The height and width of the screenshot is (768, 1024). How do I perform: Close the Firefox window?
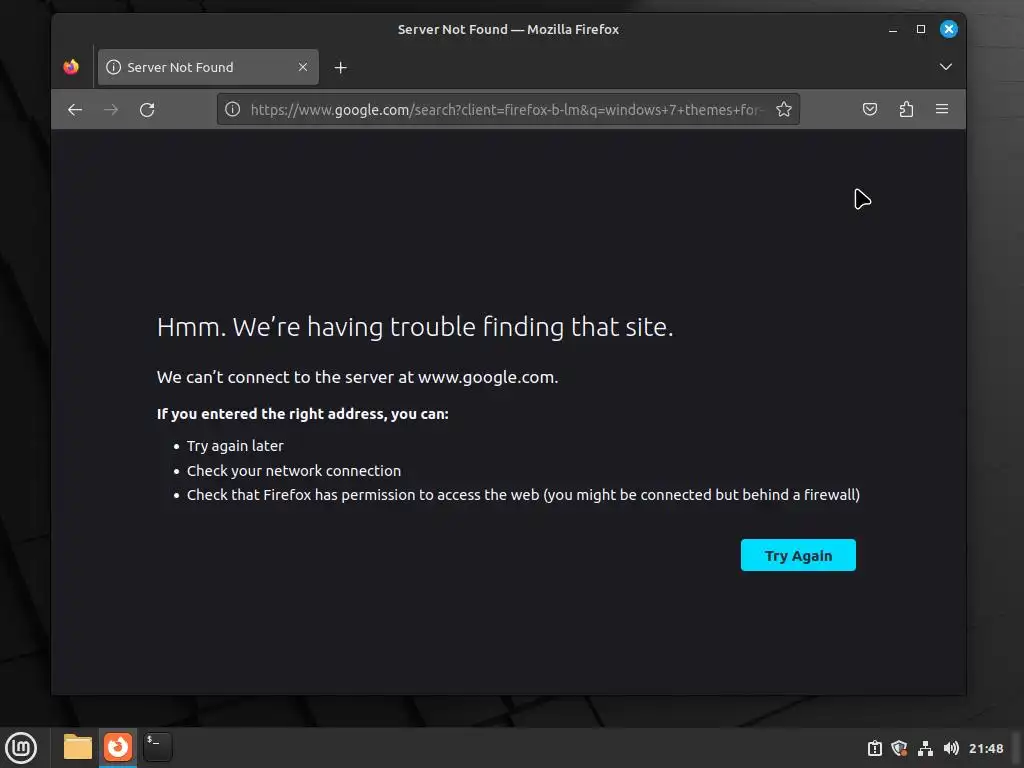tap(948, 29)
